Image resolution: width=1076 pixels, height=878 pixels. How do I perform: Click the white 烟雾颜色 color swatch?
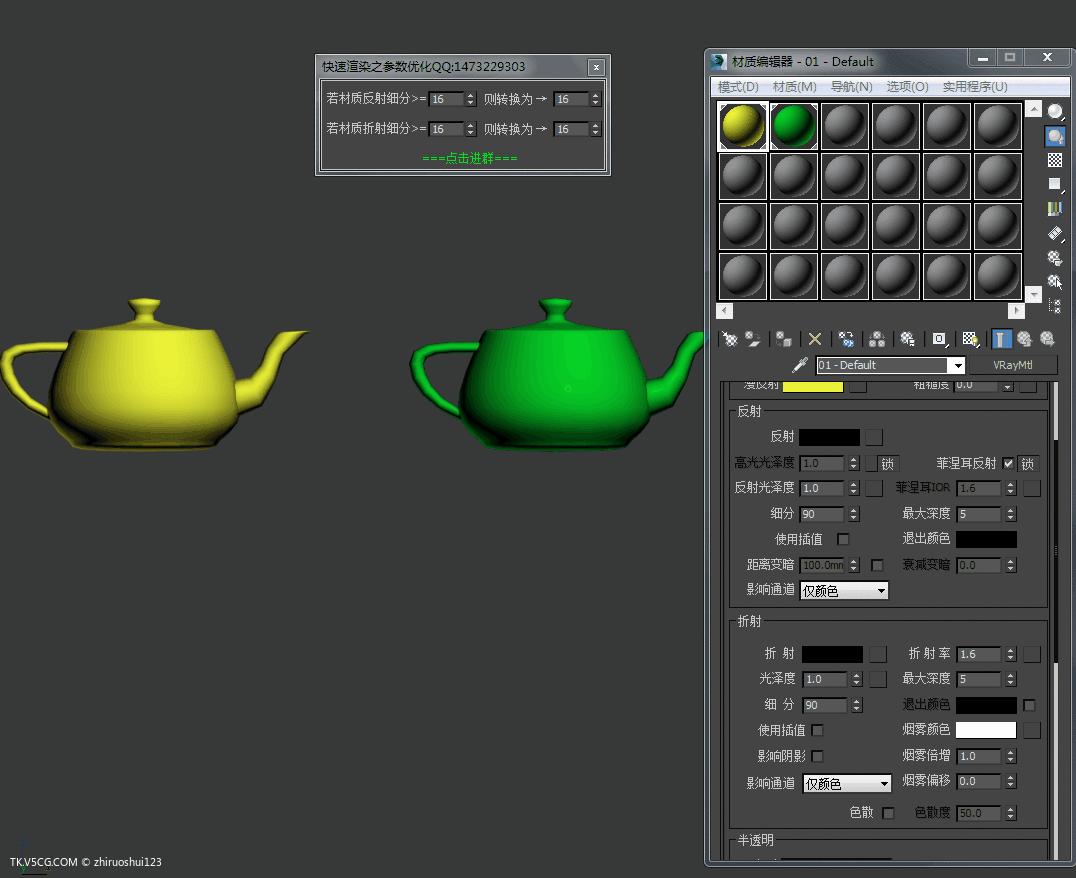985,730
